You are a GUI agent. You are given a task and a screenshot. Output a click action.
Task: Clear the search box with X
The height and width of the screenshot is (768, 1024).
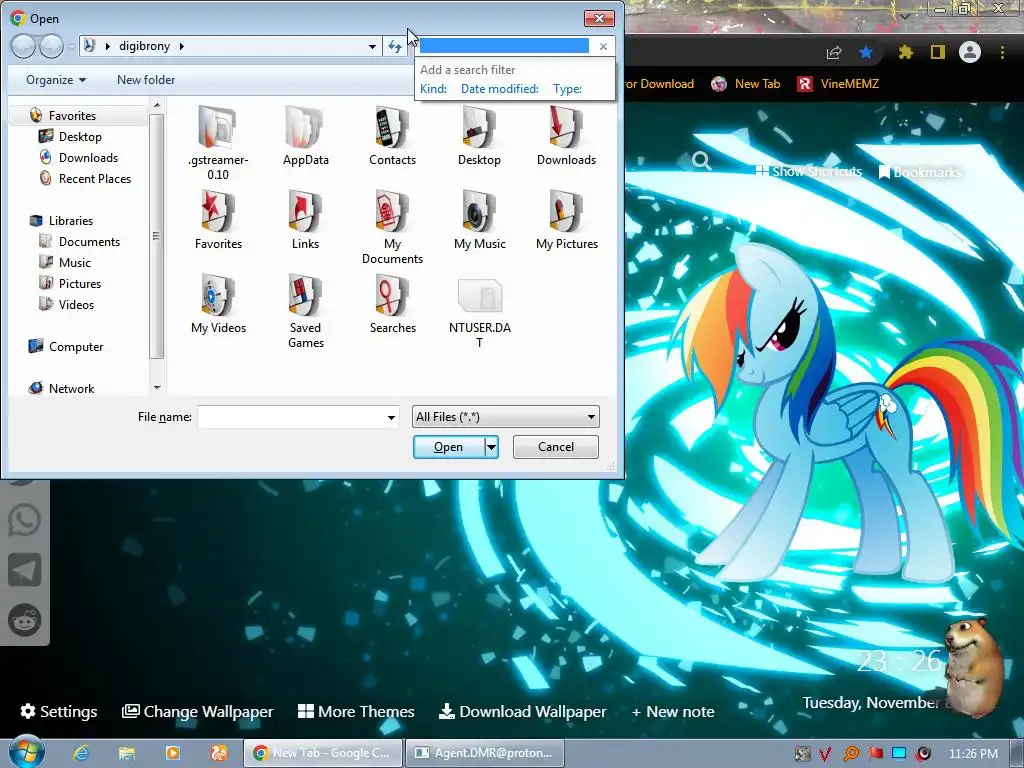point(603,46)
